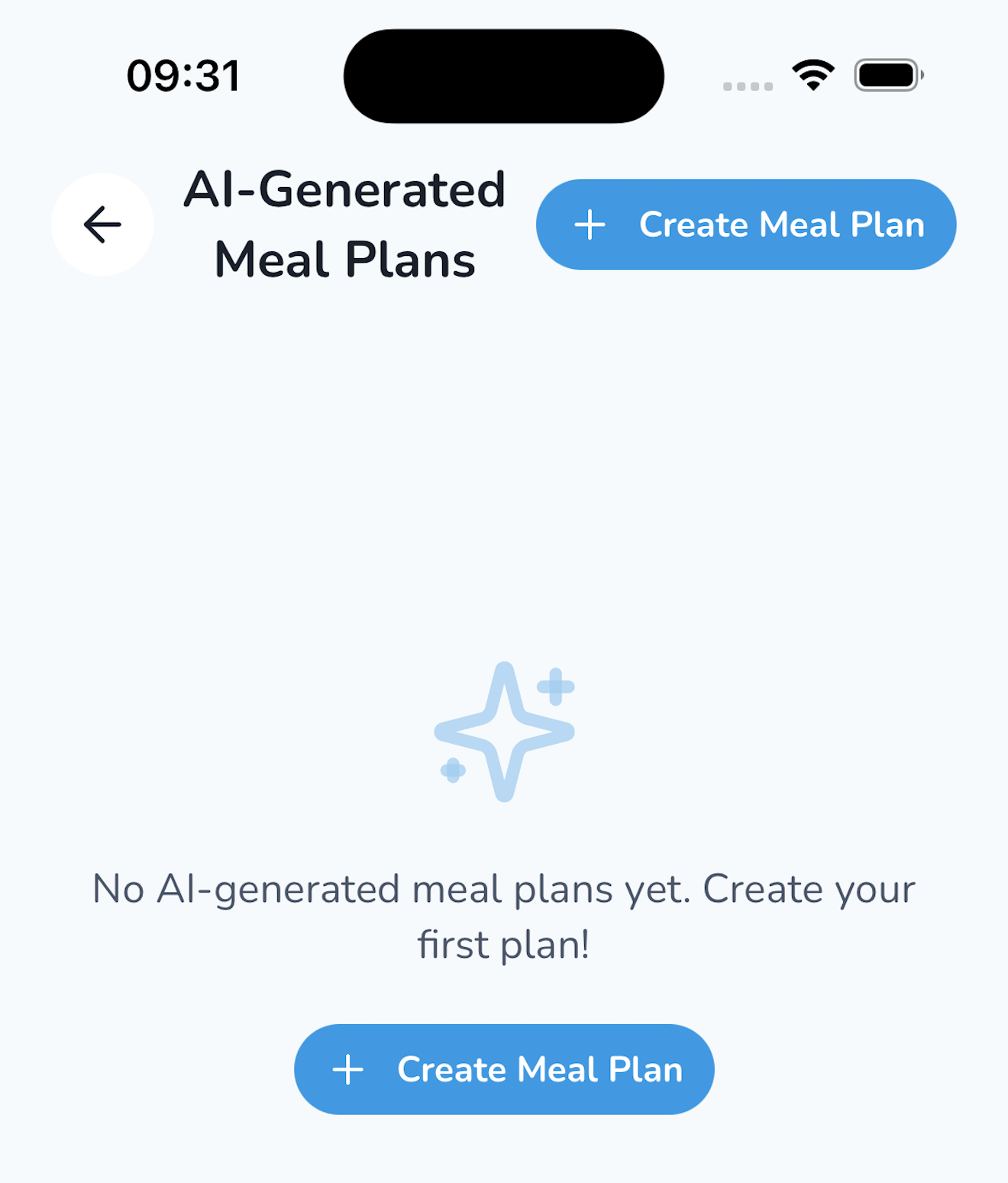Tap the battery indicator icon
1008x1183 pixels.
tap(888, 75)
